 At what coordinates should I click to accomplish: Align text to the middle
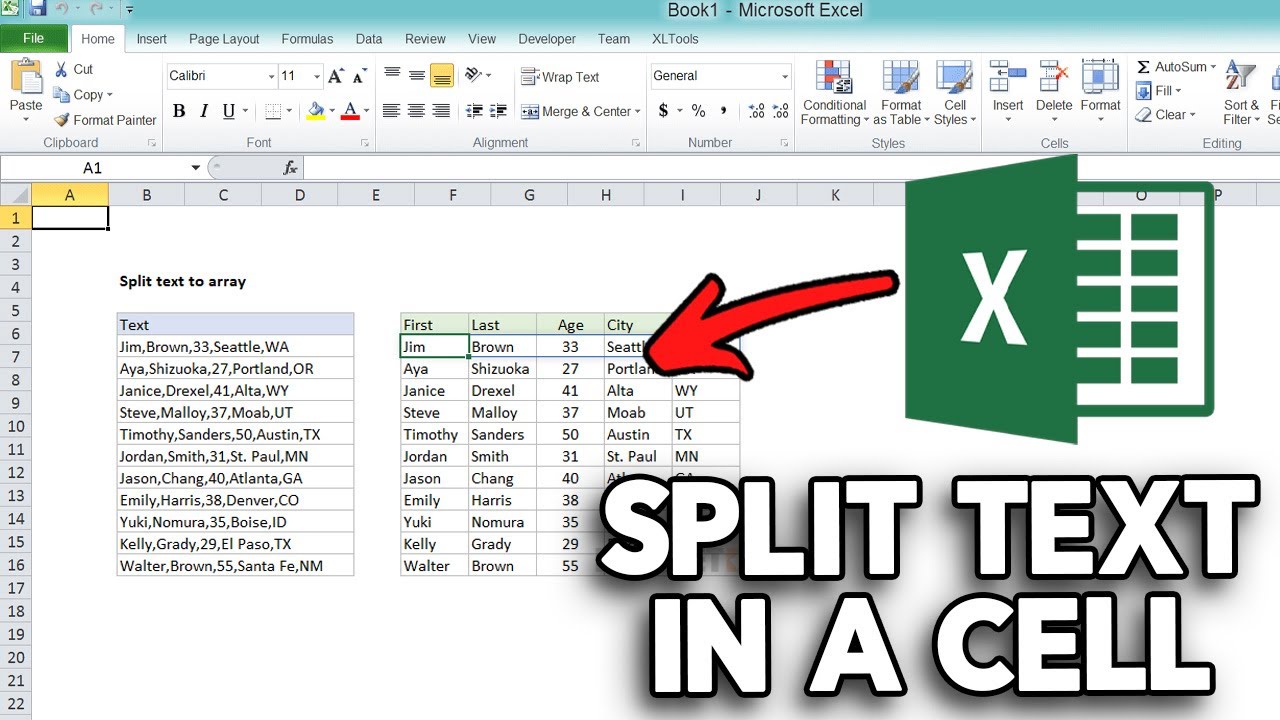[417, 76]
